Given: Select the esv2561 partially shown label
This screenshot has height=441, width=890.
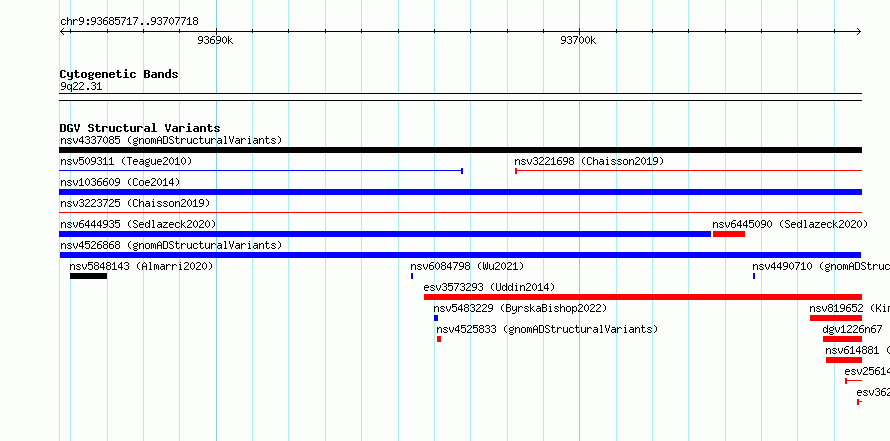Looking at the screenshot, I should pyautogui.click(x=867, y=371).
